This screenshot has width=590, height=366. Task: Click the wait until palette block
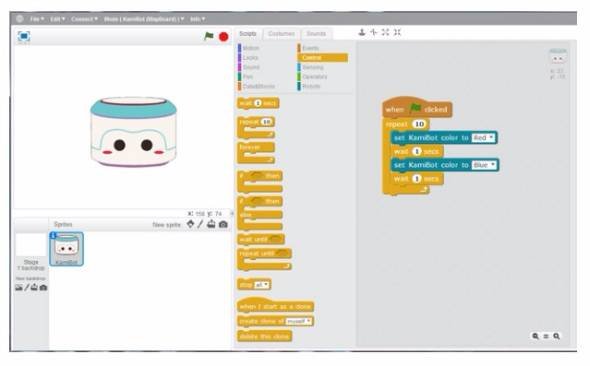click(x=260, y=239)
